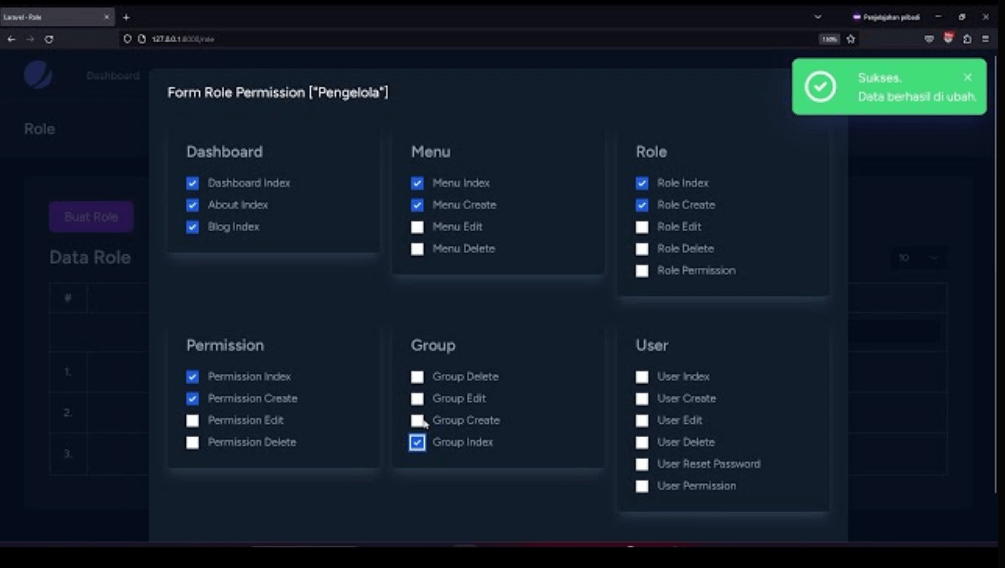Enable Permission Delete checkbox
Image resolution: width=1005 pixels, height=568 pixels.
(192, 442)
